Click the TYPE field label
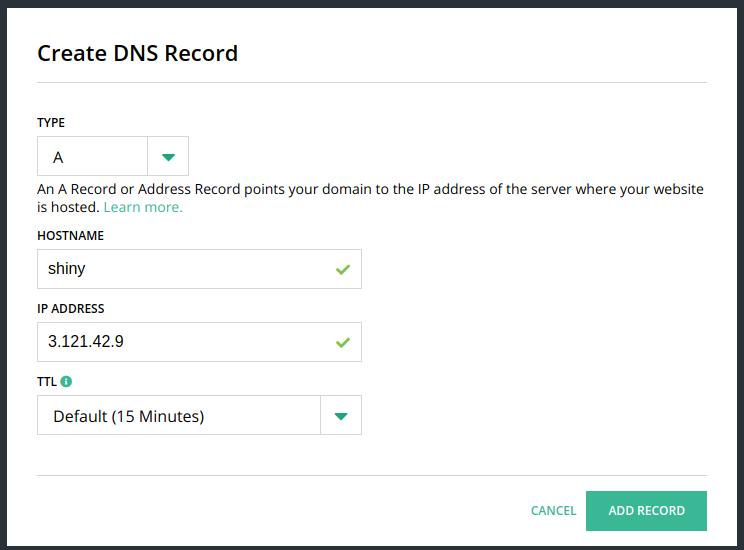This screenshot has width=744, height=550. (51, 122)
